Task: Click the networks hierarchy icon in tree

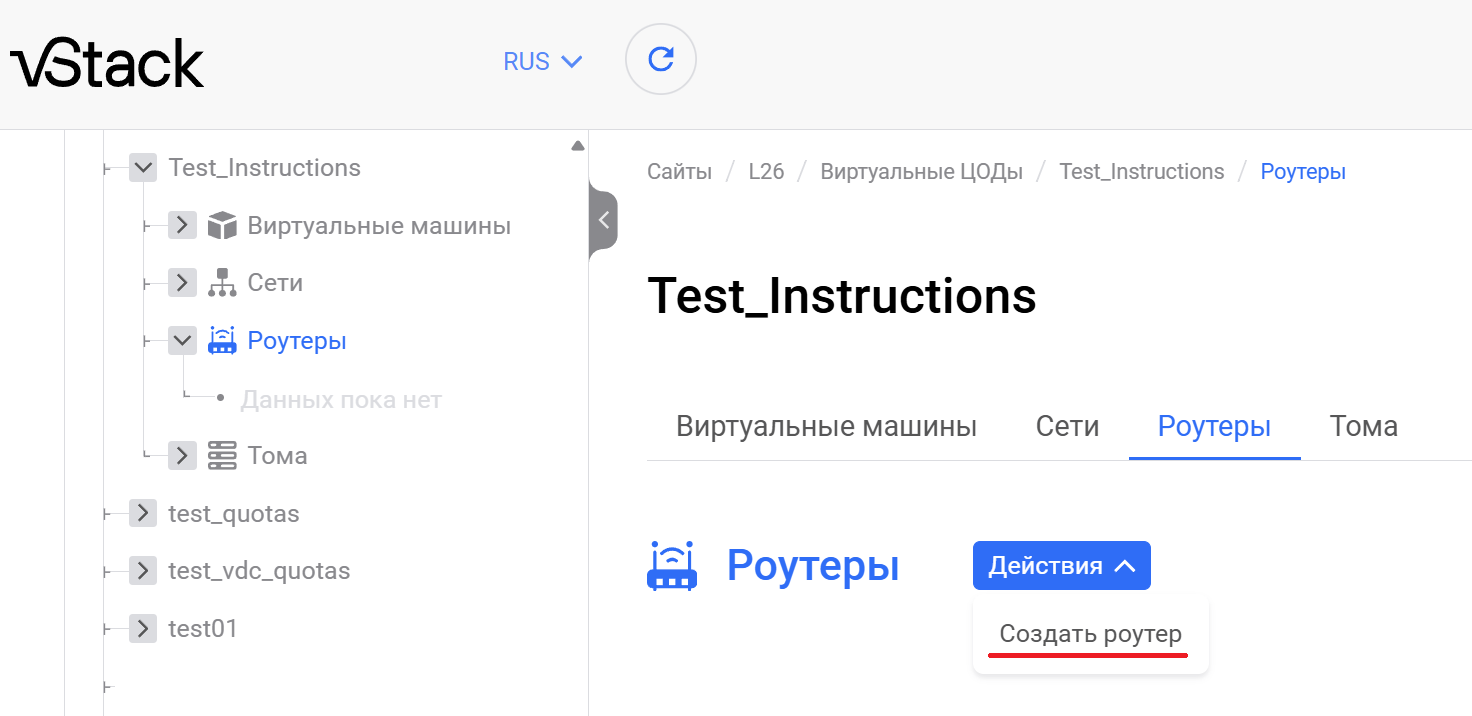Action: [x=222, y=283]
